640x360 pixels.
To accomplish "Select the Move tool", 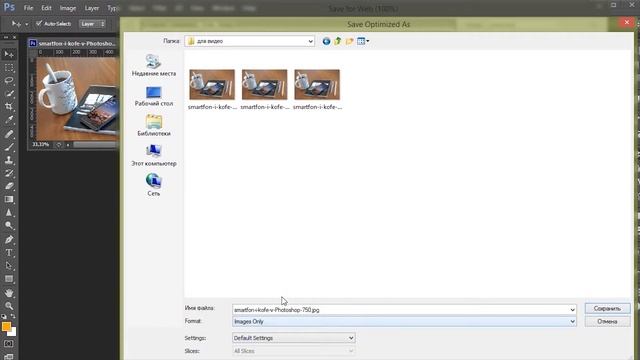I will (9, 54).
